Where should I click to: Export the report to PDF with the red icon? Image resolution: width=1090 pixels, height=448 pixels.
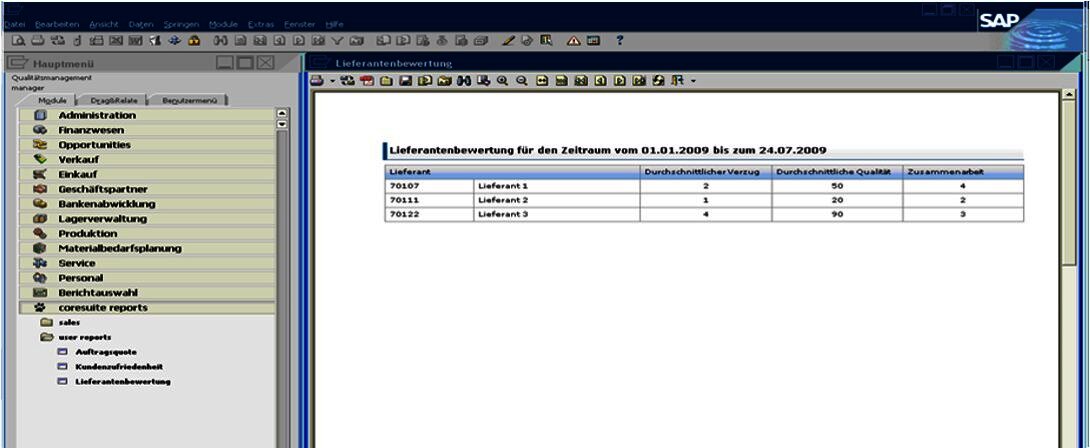coord(367,81)
